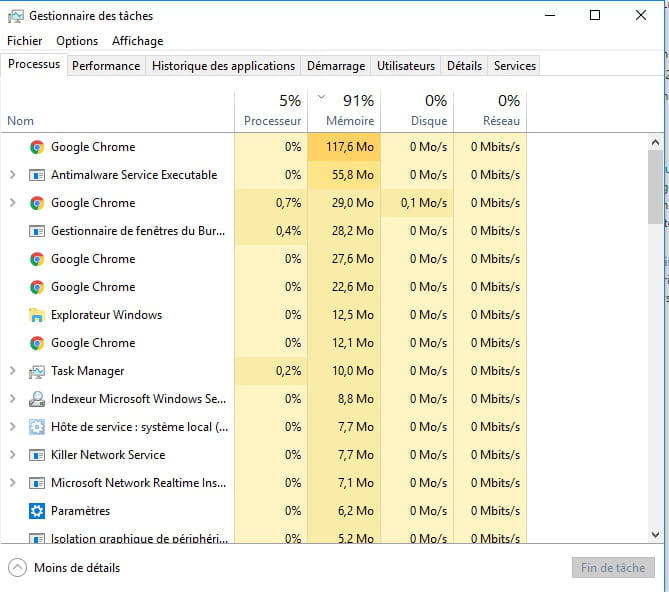Click the Chrome icon in the 12,1 Mo row
This screenshot has width=669, height=592.
coord(37,343)
